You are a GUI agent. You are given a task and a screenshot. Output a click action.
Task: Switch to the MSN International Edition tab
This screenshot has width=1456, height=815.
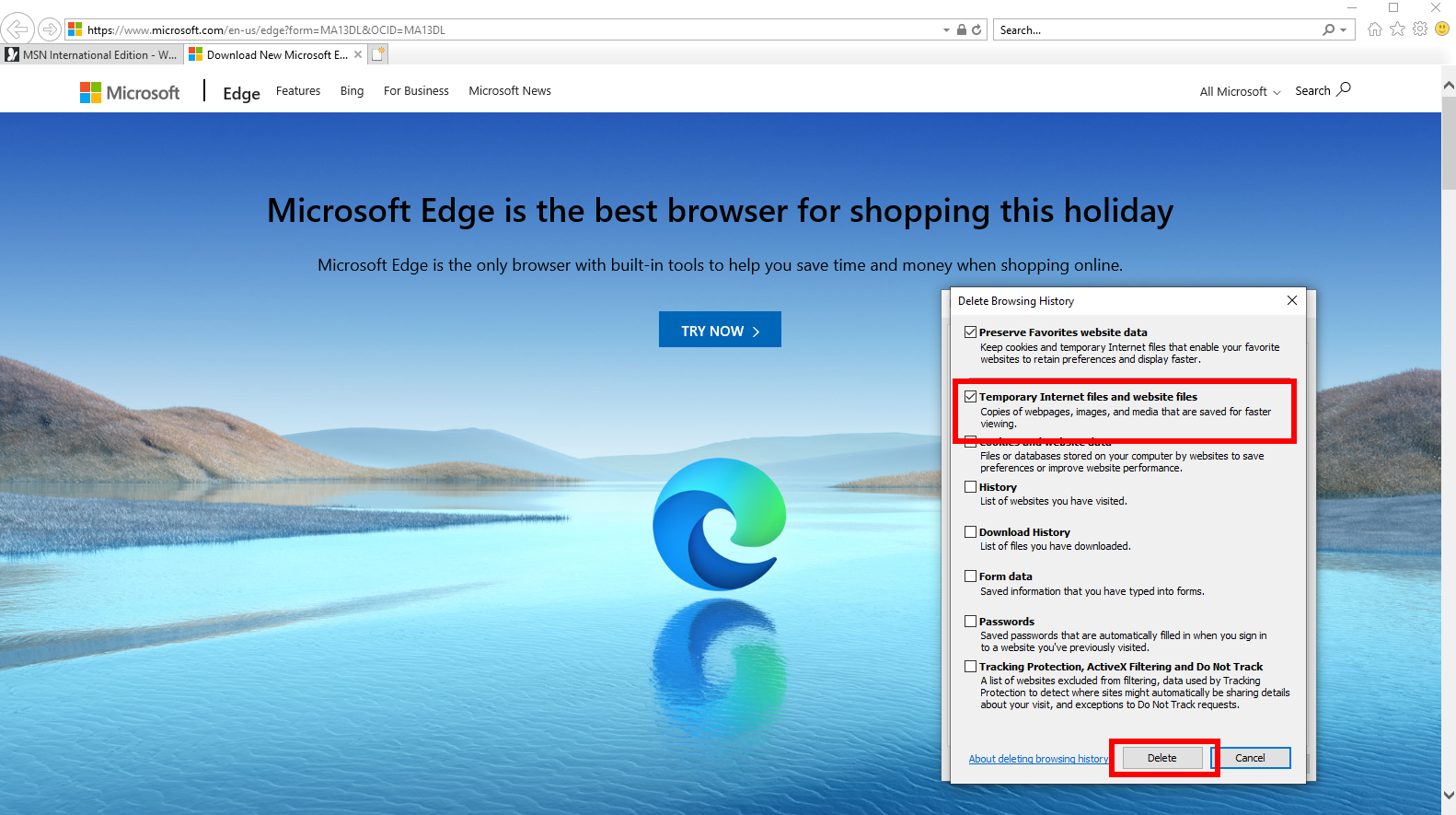92,54
